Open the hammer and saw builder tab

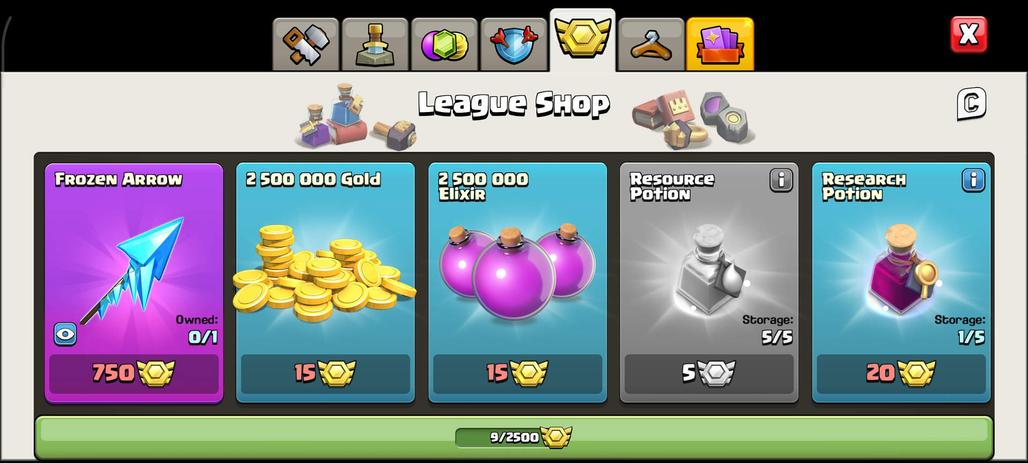pos(306,45)
